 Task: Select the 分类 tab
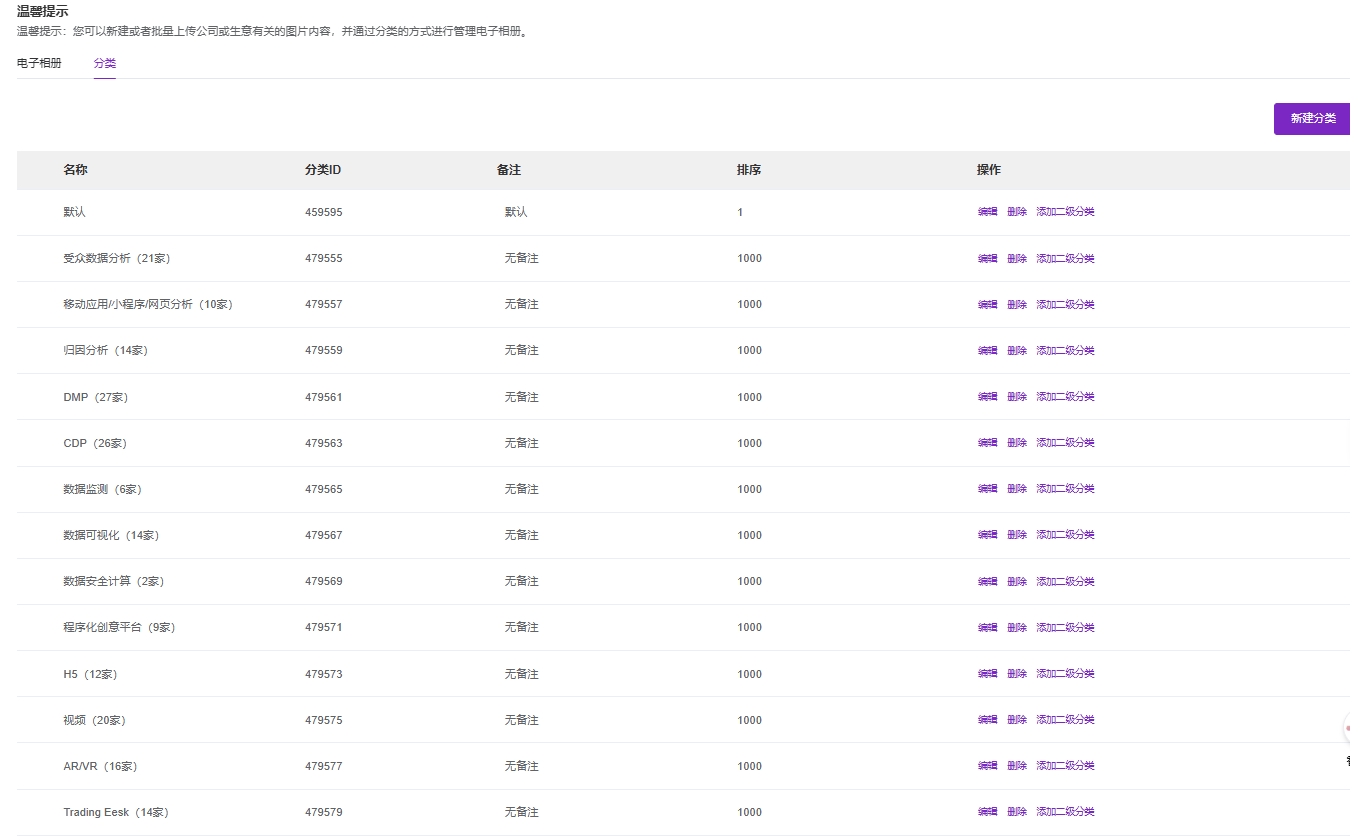point(105,63)
